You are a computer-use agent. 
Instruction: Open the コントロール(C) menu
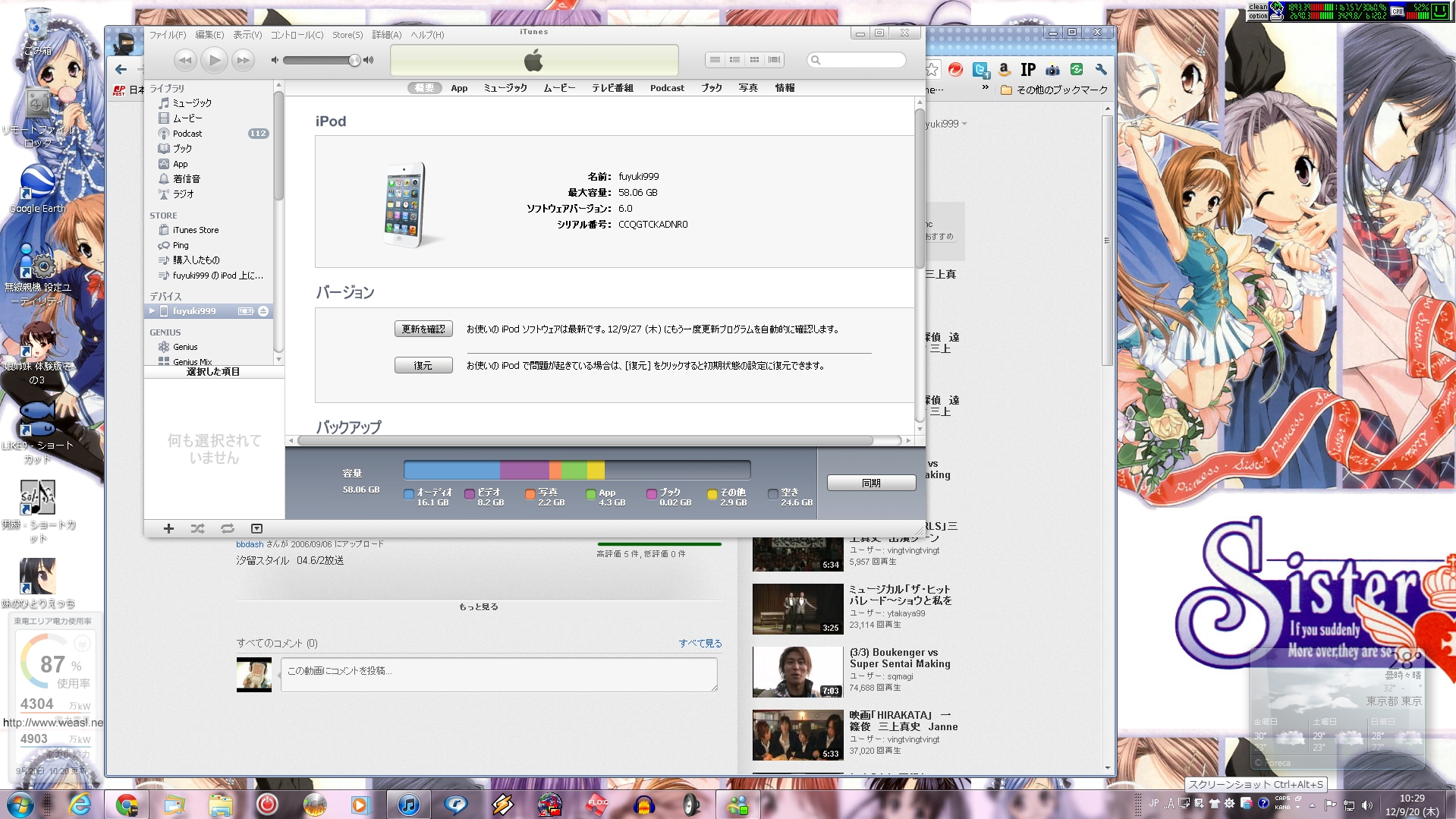coord(297,35)
